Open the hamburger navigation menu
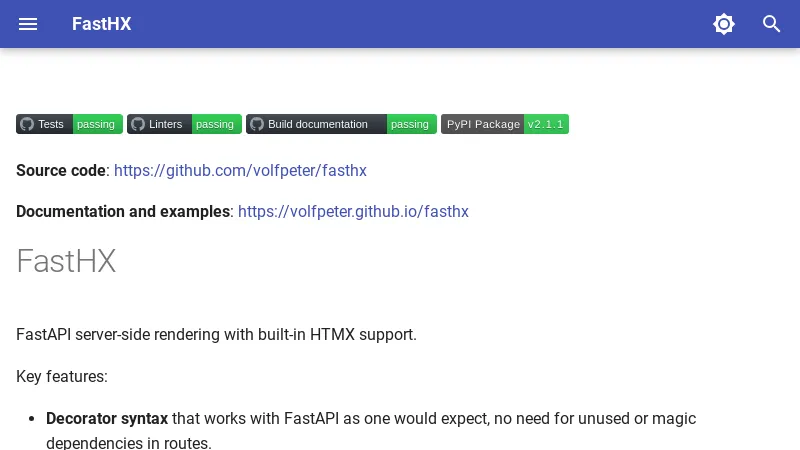Viewport: 800px width, 450px height. click(x=28, y=24)
